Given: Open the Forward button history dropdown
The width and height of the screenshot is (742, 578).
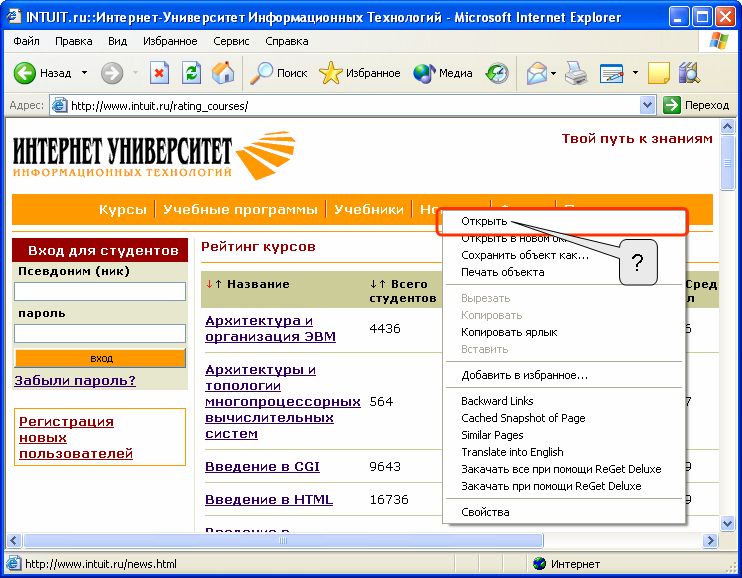Looking at the screenshot, I should [x=135, y=73].
